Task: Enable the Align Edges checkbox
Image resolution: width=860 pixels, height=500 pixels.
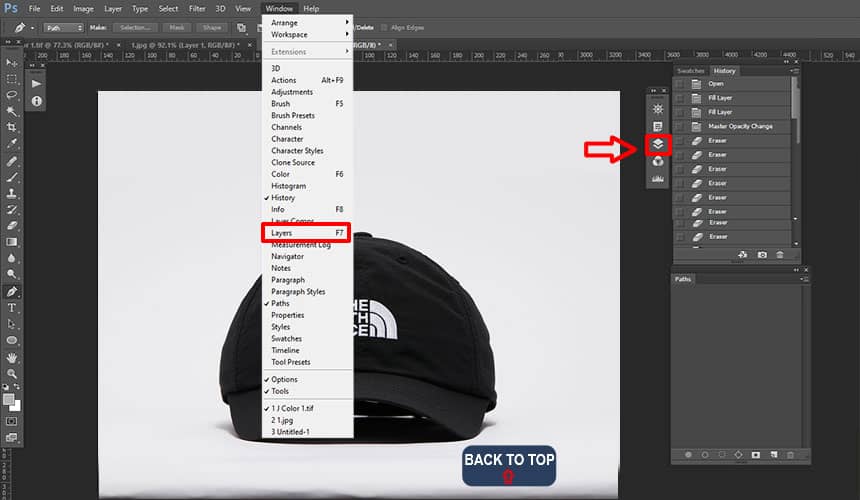Action: (384, 27)
